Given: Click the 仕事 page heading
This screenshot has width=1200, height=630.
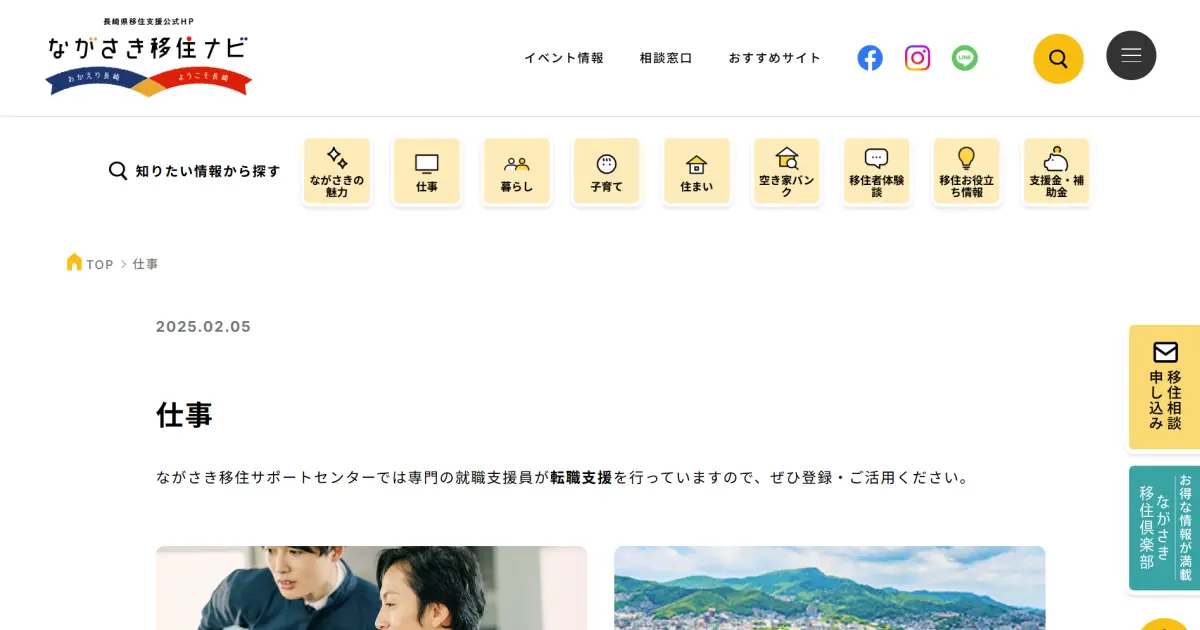Looking at the screenshot, I should (x=184, y=415).
